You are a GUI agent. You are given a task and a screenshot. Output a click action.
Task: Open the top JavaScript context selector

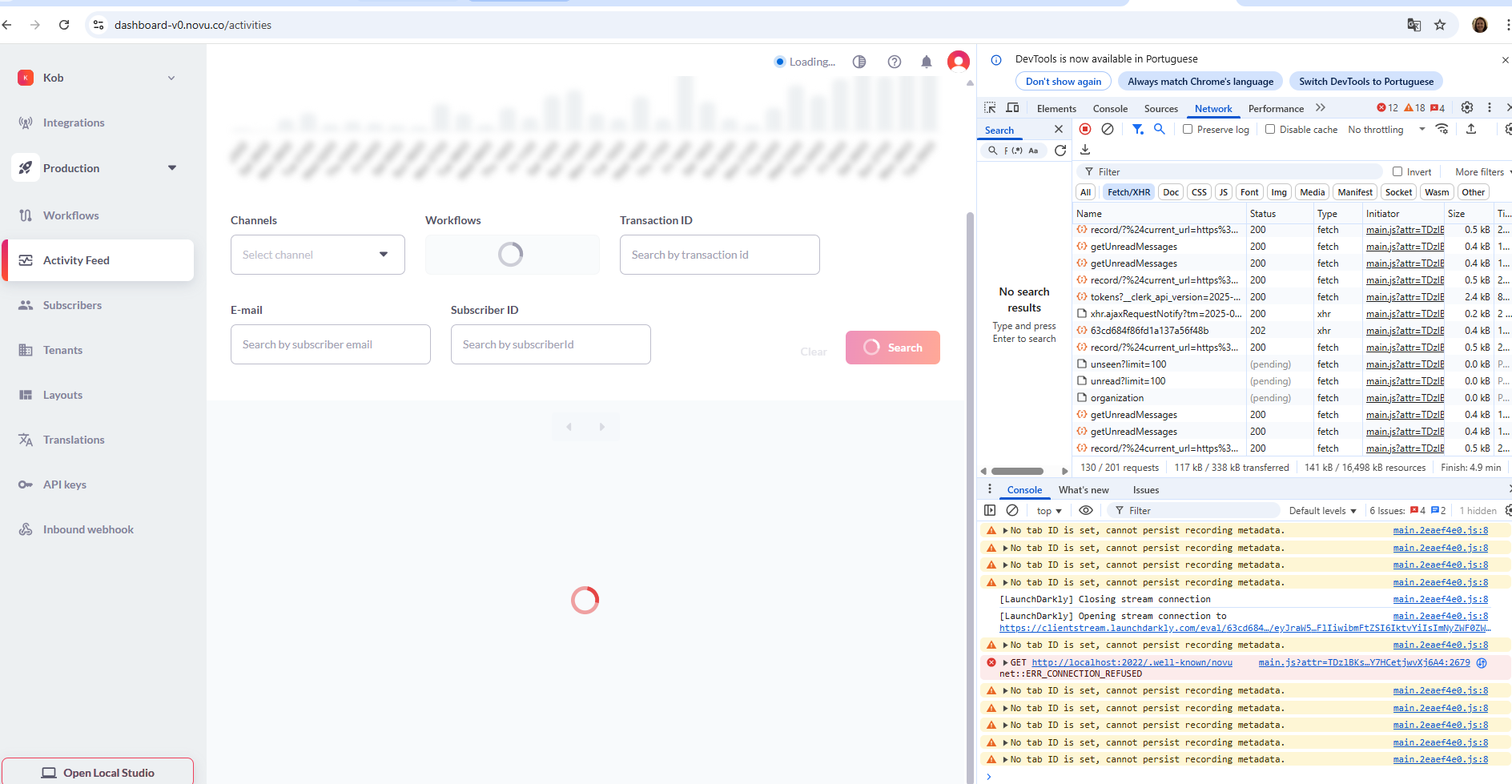pos(1048,511)
